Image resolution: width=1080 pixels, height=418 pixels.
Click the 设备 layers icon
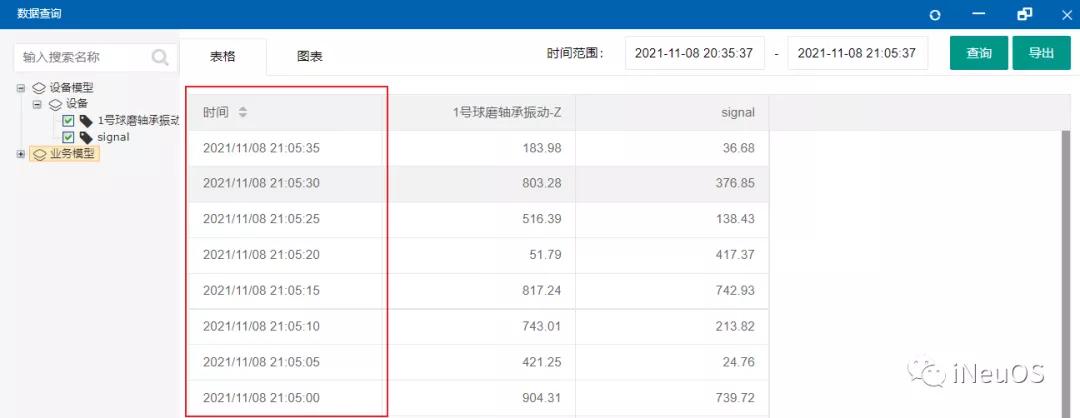tap(56, 105)
